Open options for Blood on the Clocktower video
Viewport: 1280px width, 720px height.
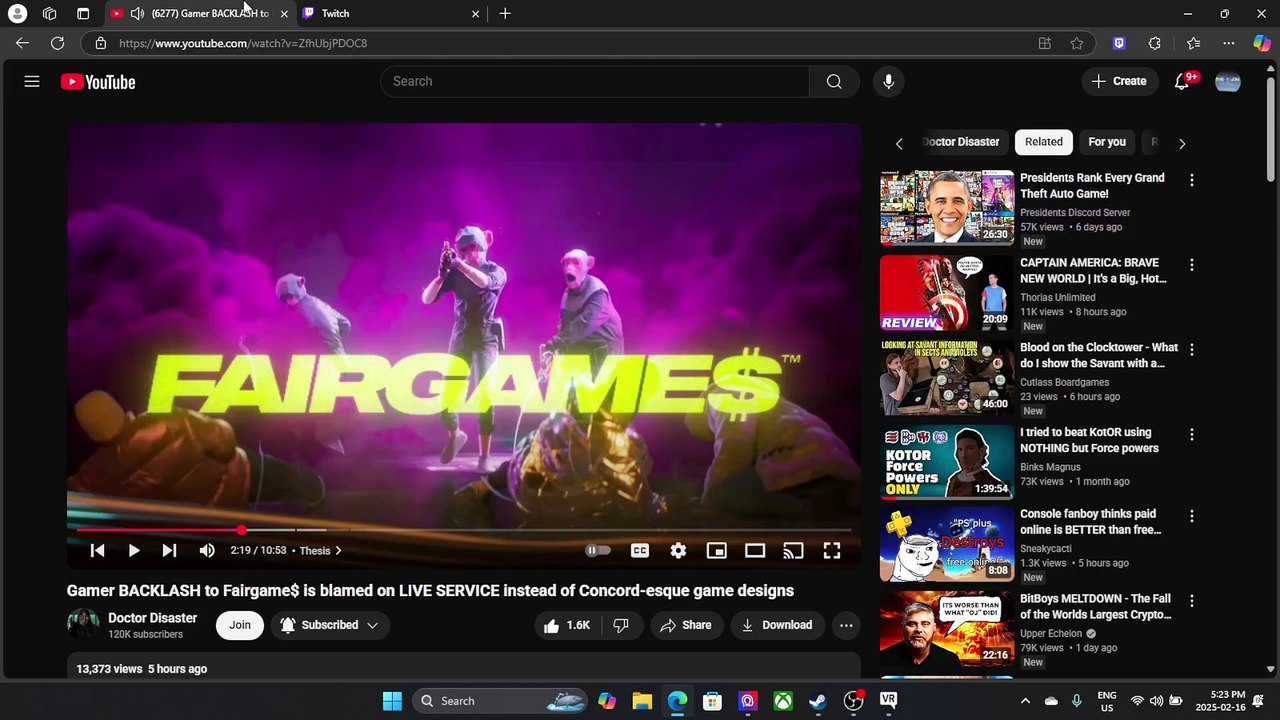point(1191,350)
